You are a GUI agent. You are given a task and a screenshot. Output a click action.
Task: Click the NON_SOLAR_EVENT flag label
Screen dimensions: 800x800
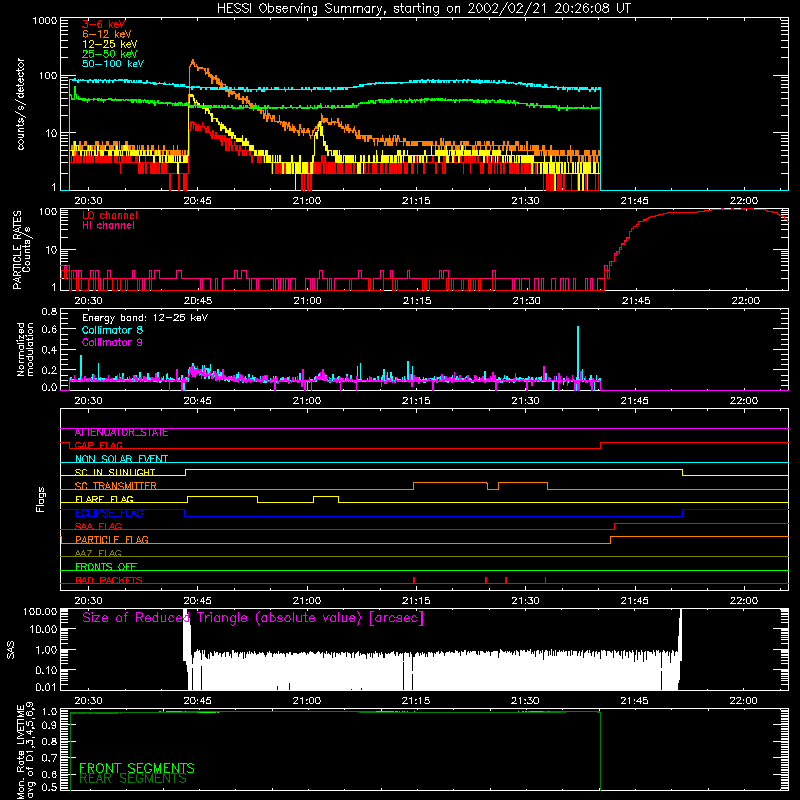click(121, 459)
